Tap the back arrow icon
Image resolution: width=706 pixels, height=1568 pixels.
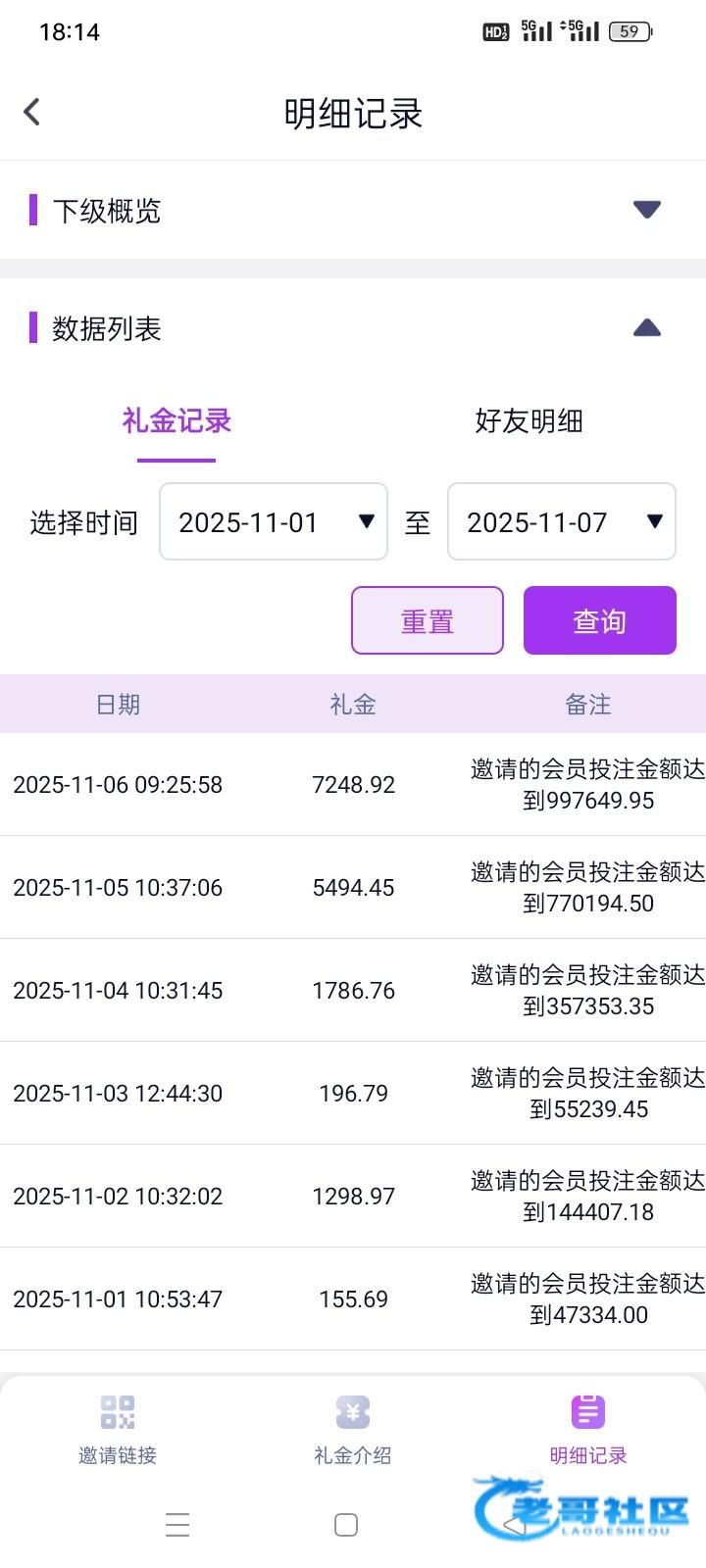coord(32,112)
